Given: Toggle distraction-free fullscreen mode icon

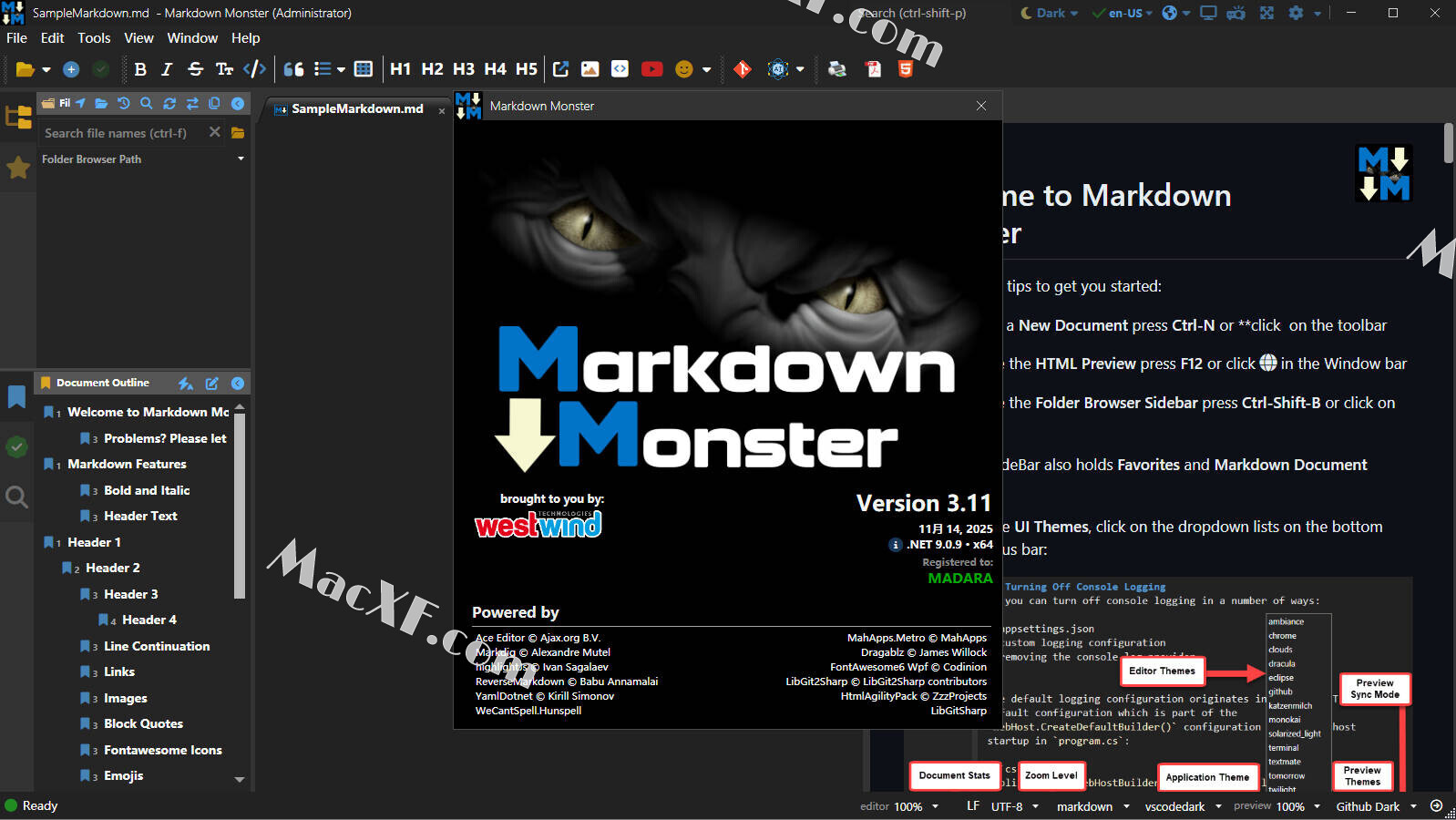Looking at the screenshot, I should (x=1266, y=13).
